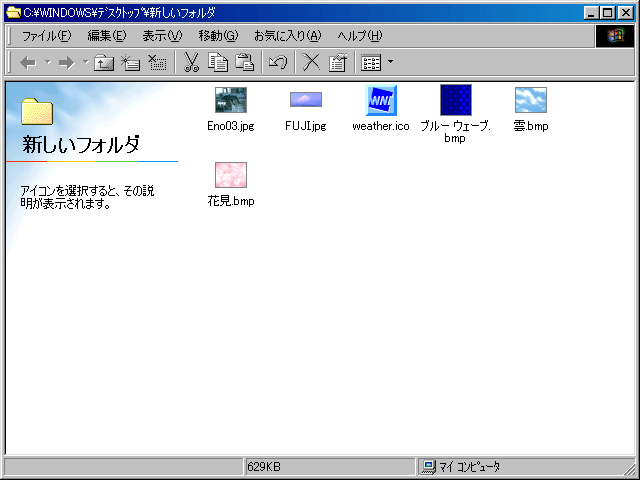Minimize the folder window

[591, 13]
